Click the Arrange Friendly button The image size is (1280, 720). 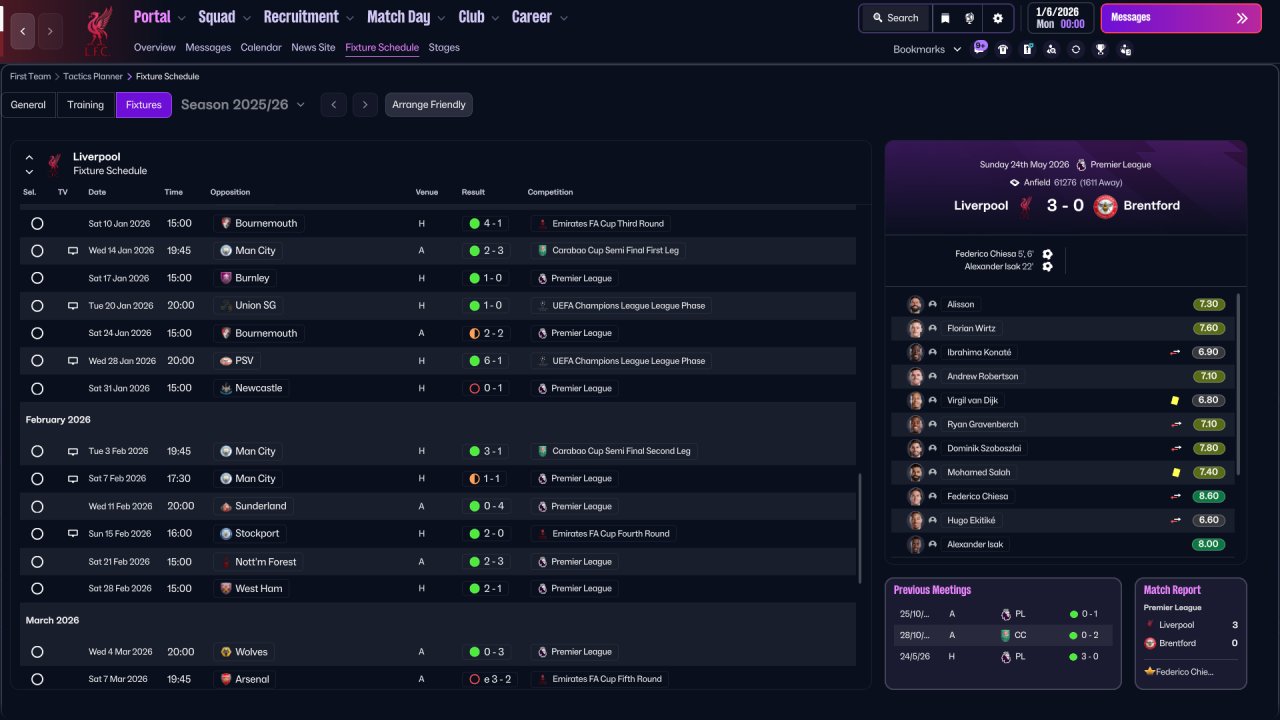(429, 105)
